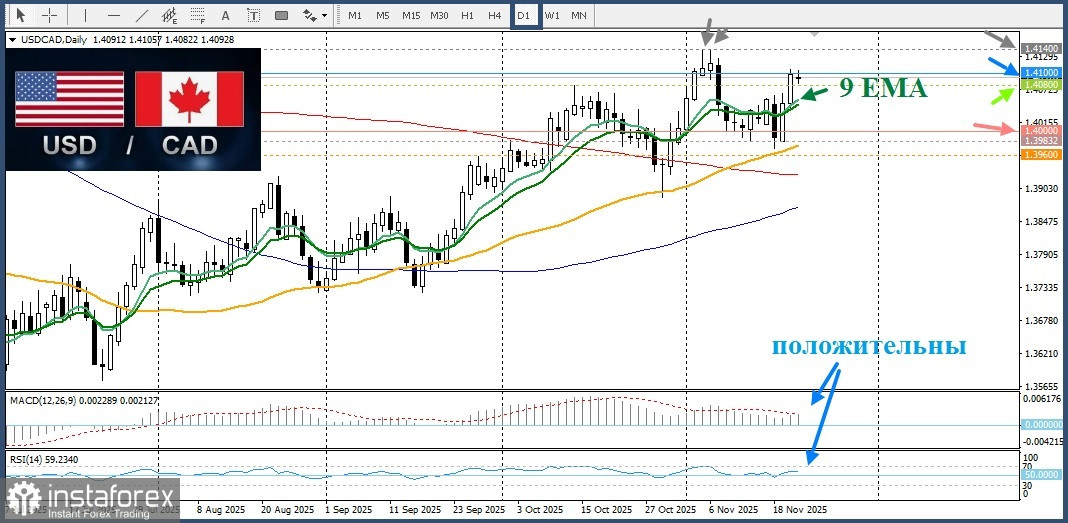Select the Cursor arrow tool
The height and width of the screenshot is (523, 1068).
pyautogui.click(x=20, y=15)
